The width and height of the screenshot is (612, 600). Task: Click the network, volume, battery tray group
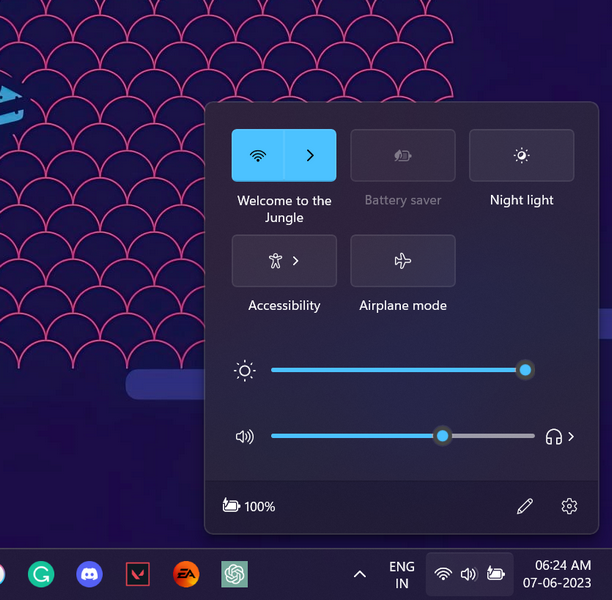pyautogui.click(x=469, y=574)
